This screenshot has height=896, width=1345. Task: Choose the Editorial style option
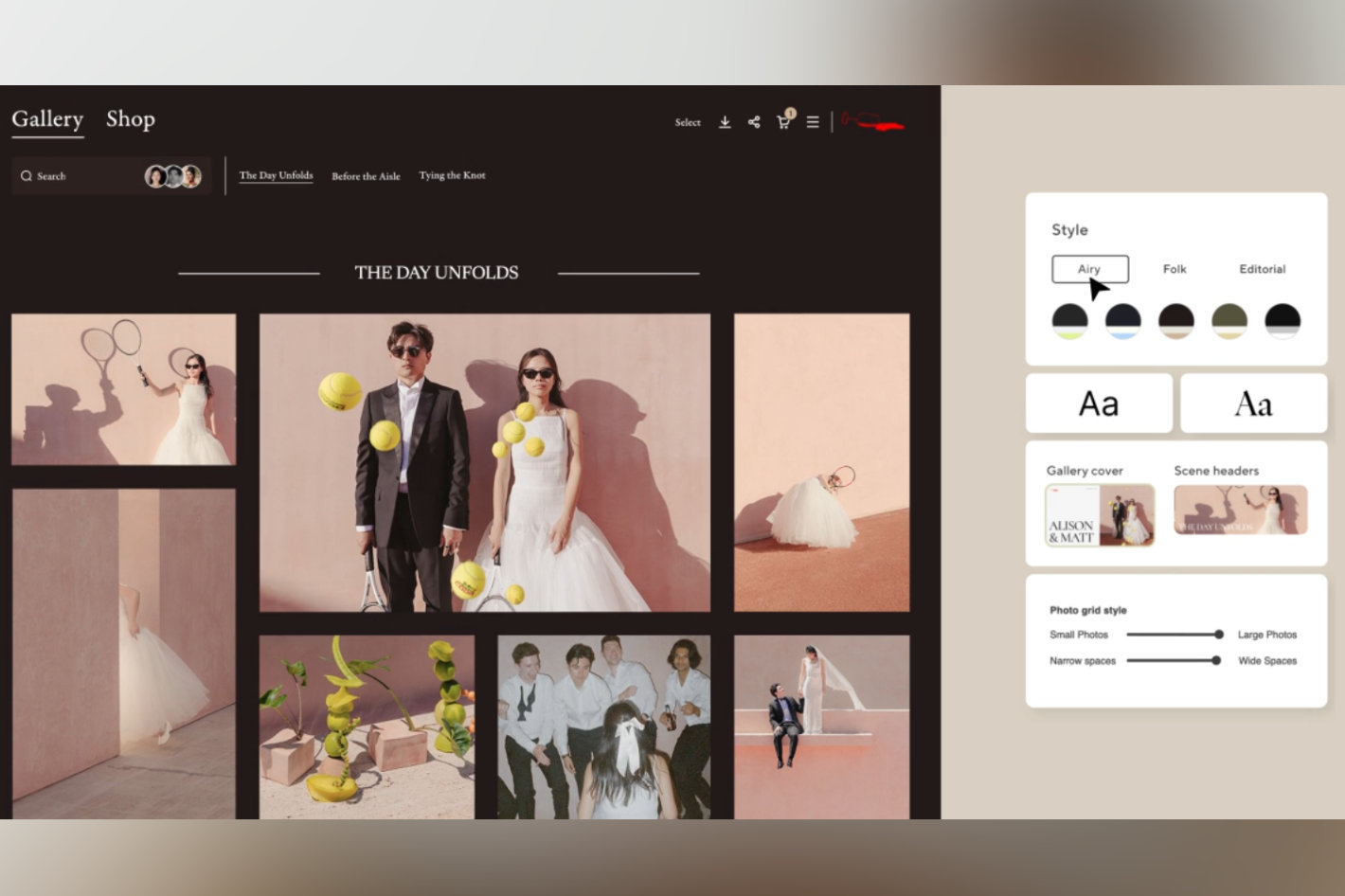1263,269
